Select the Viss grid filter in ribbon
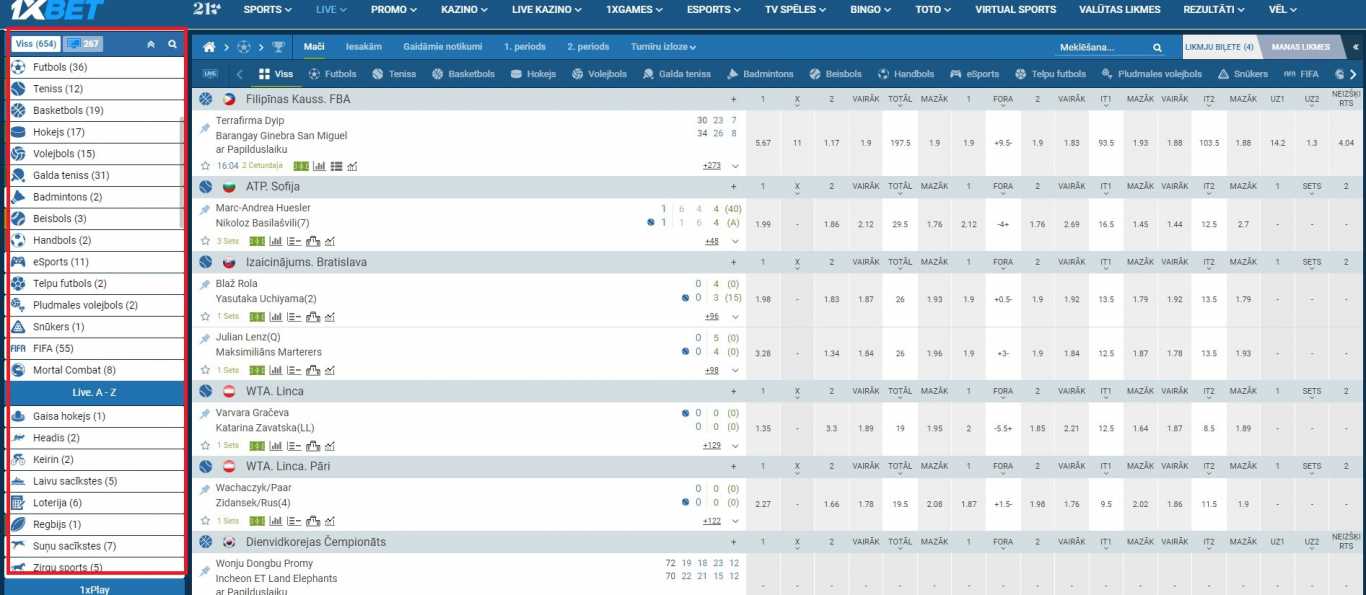1366x595 pixels. coord(276,74)
